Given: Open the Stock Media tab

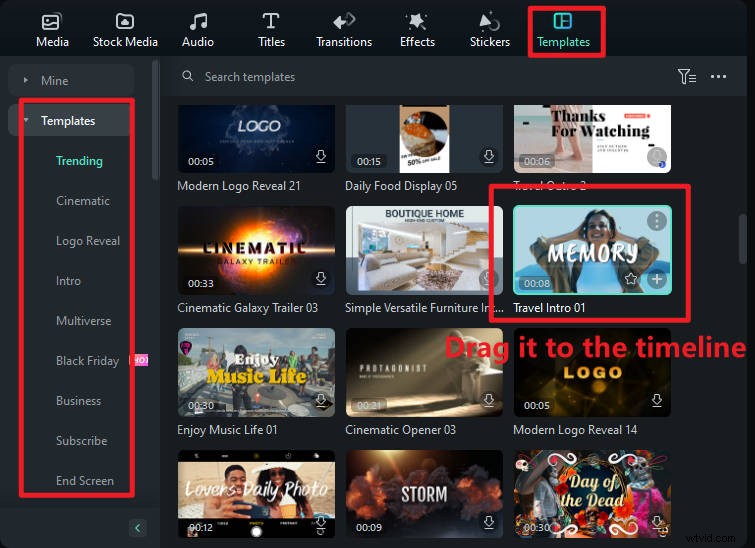Looking at the screenshot, I should point(125,31).
